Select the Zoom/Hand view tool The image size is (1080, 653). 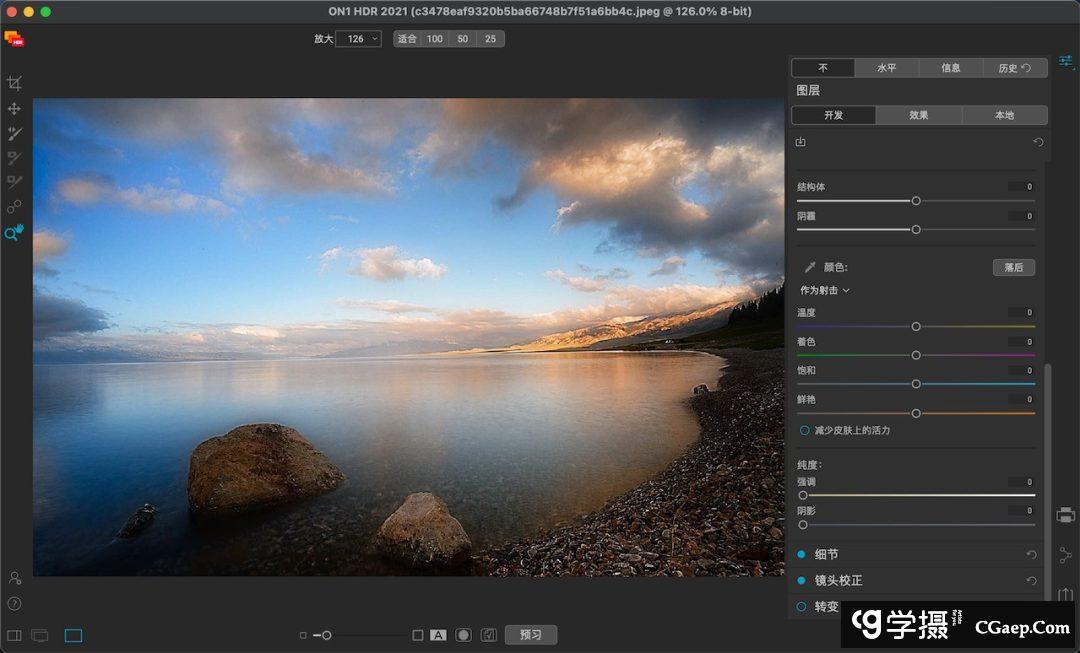tap(14, 233)
